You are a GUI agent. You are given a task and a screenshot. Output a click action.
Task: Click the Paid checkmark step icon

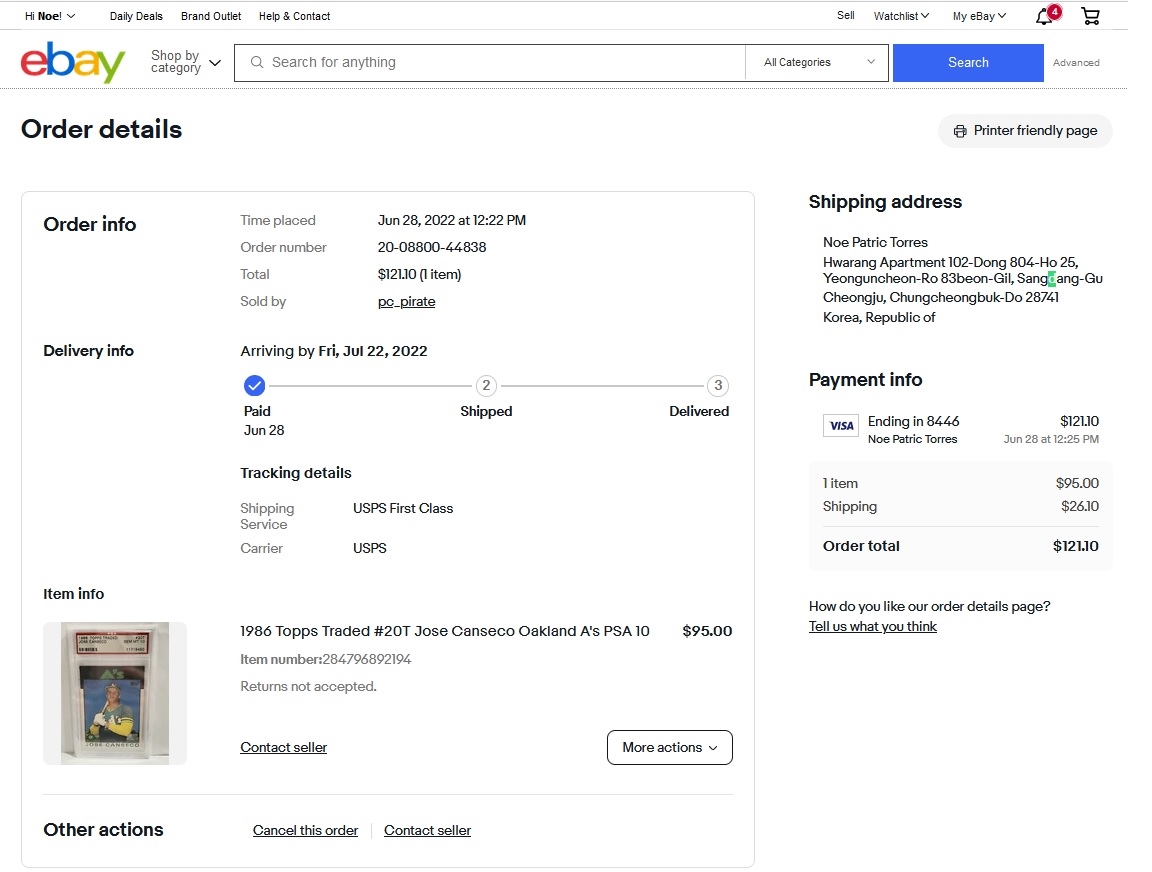[x=254, y=386]
